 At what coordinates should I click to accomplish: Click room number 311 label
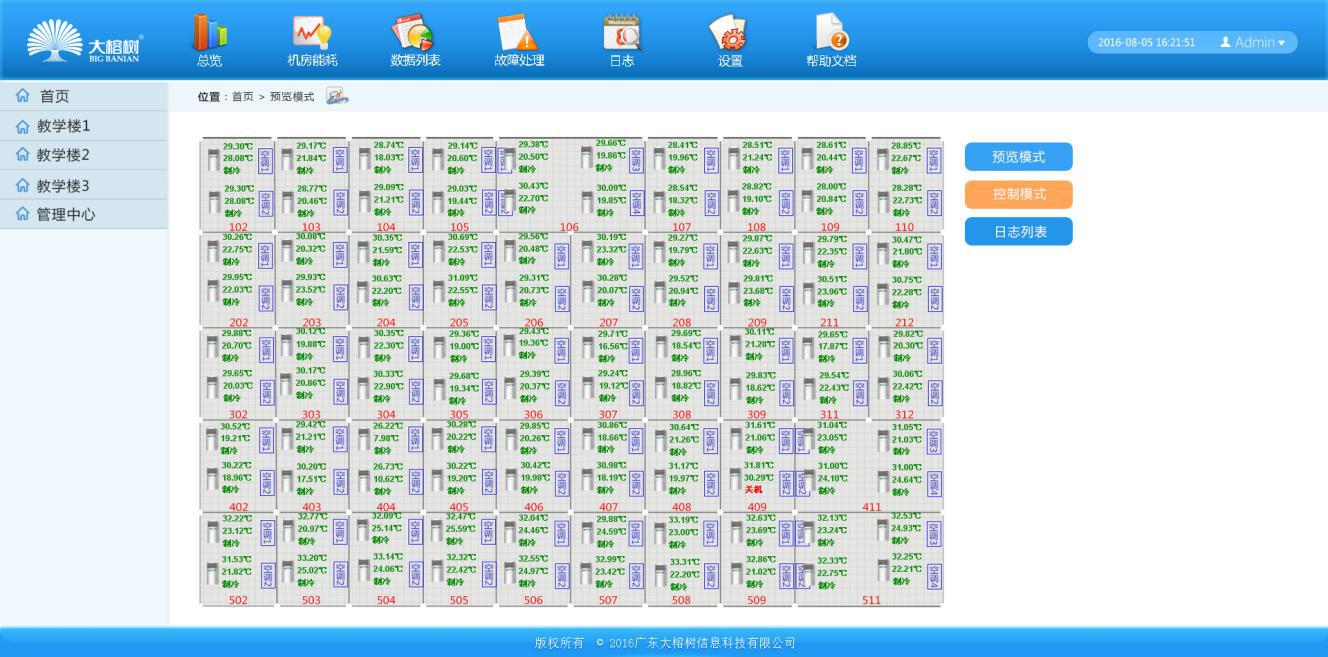click(830, 415)
